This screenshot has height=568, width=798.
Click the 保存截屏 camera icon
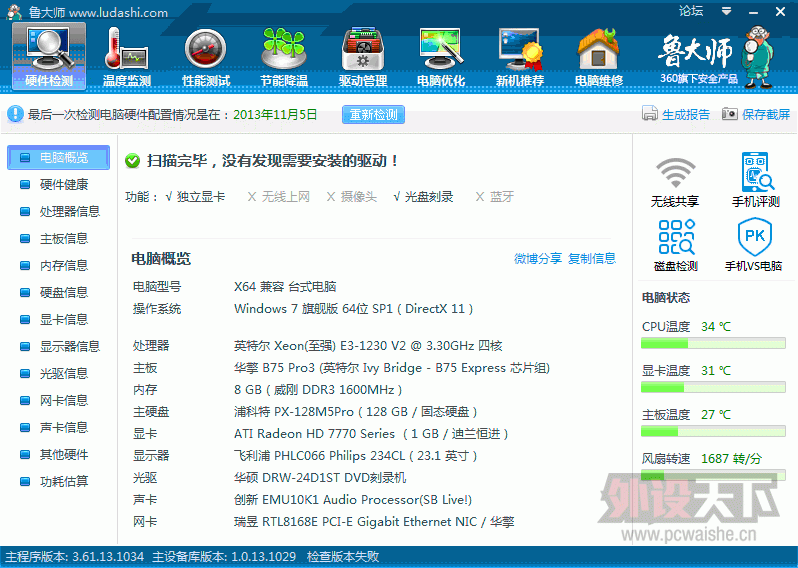click(x=729, y=113)
